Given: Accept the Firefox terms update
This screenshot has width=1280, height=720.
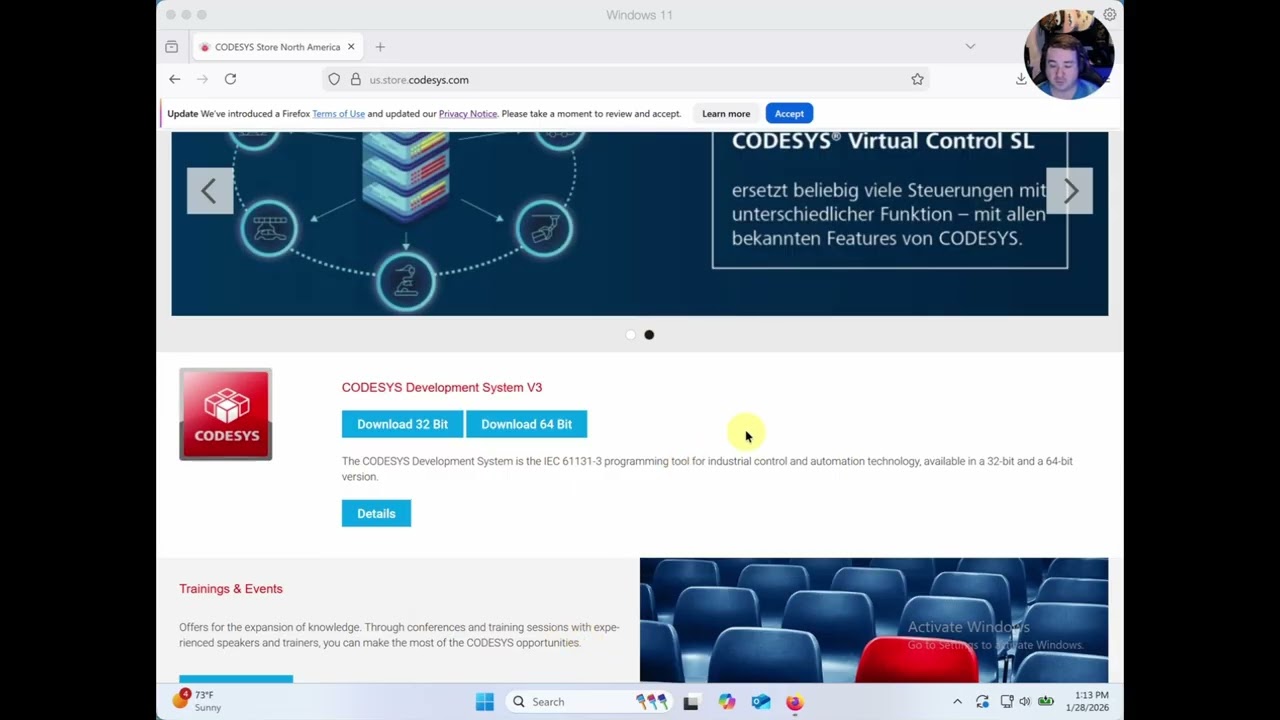Looking at the screenshot, I should pyautogui.click(x=789, y=114).
